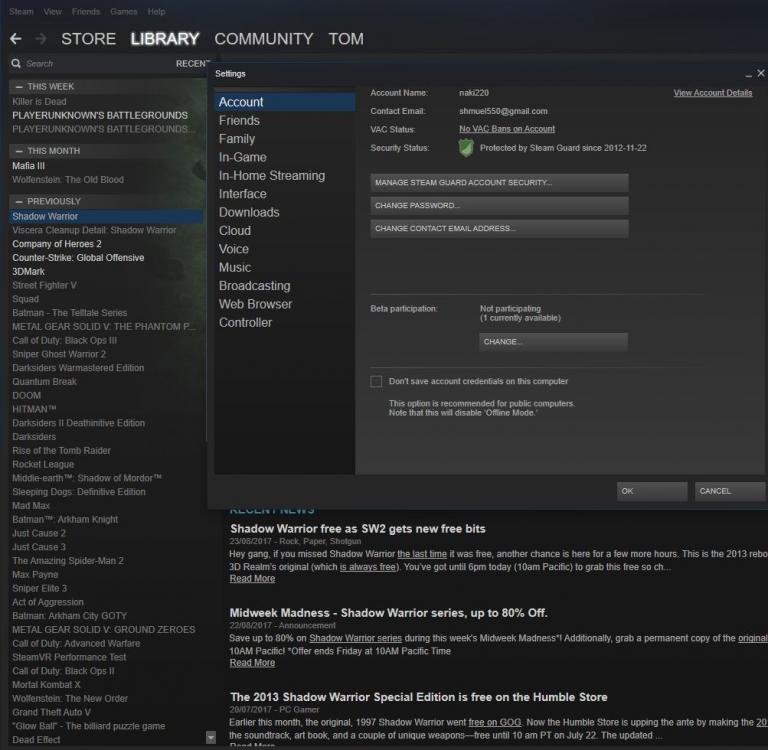Select Cloud settings category
Screen dimensions: 768x750
[285, 231]
